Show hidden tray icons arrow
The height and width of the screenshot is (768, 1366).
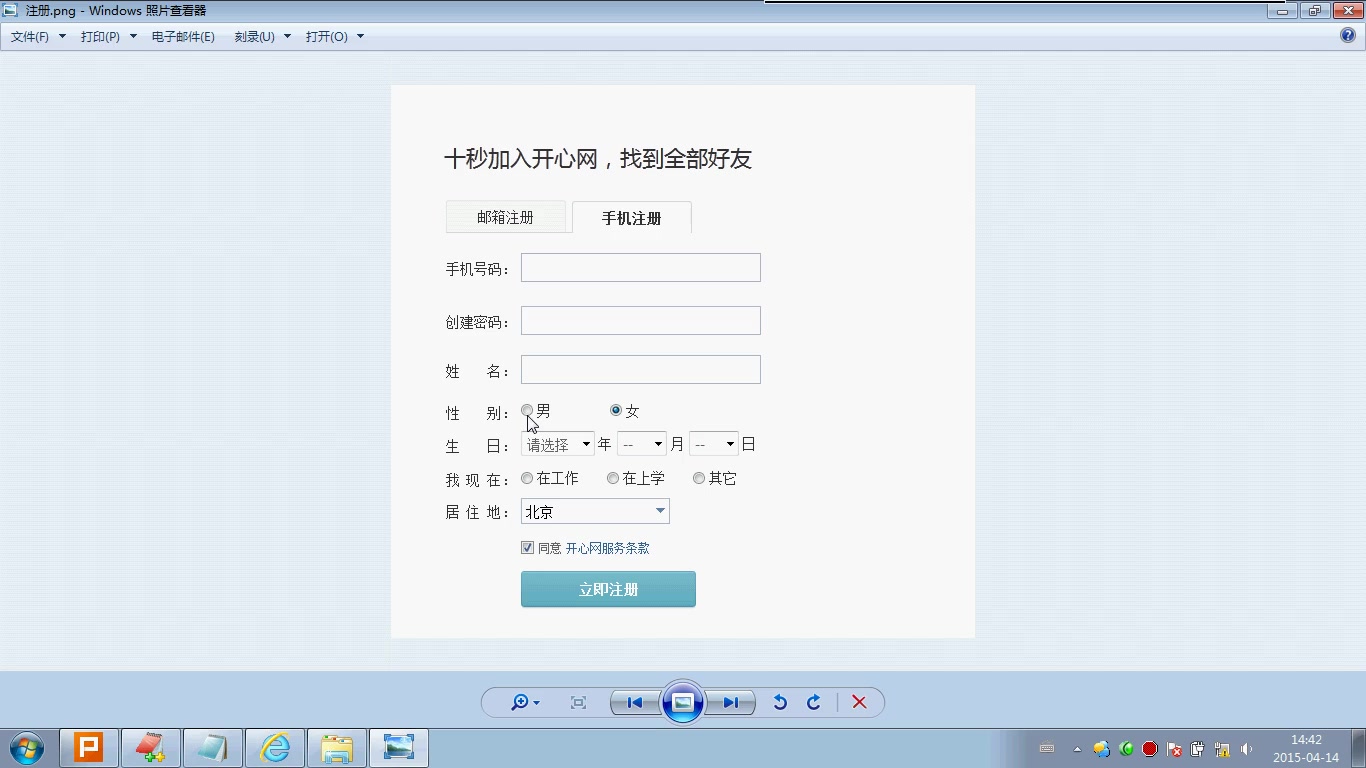[1077, 749]
